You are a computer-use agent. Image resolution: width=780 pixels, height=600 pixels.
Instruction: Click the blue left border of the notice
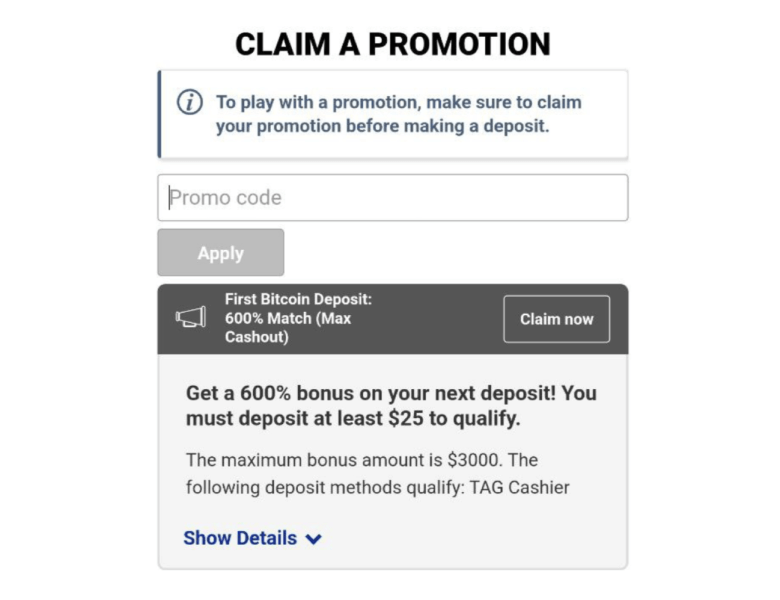(x=159, y=114)
